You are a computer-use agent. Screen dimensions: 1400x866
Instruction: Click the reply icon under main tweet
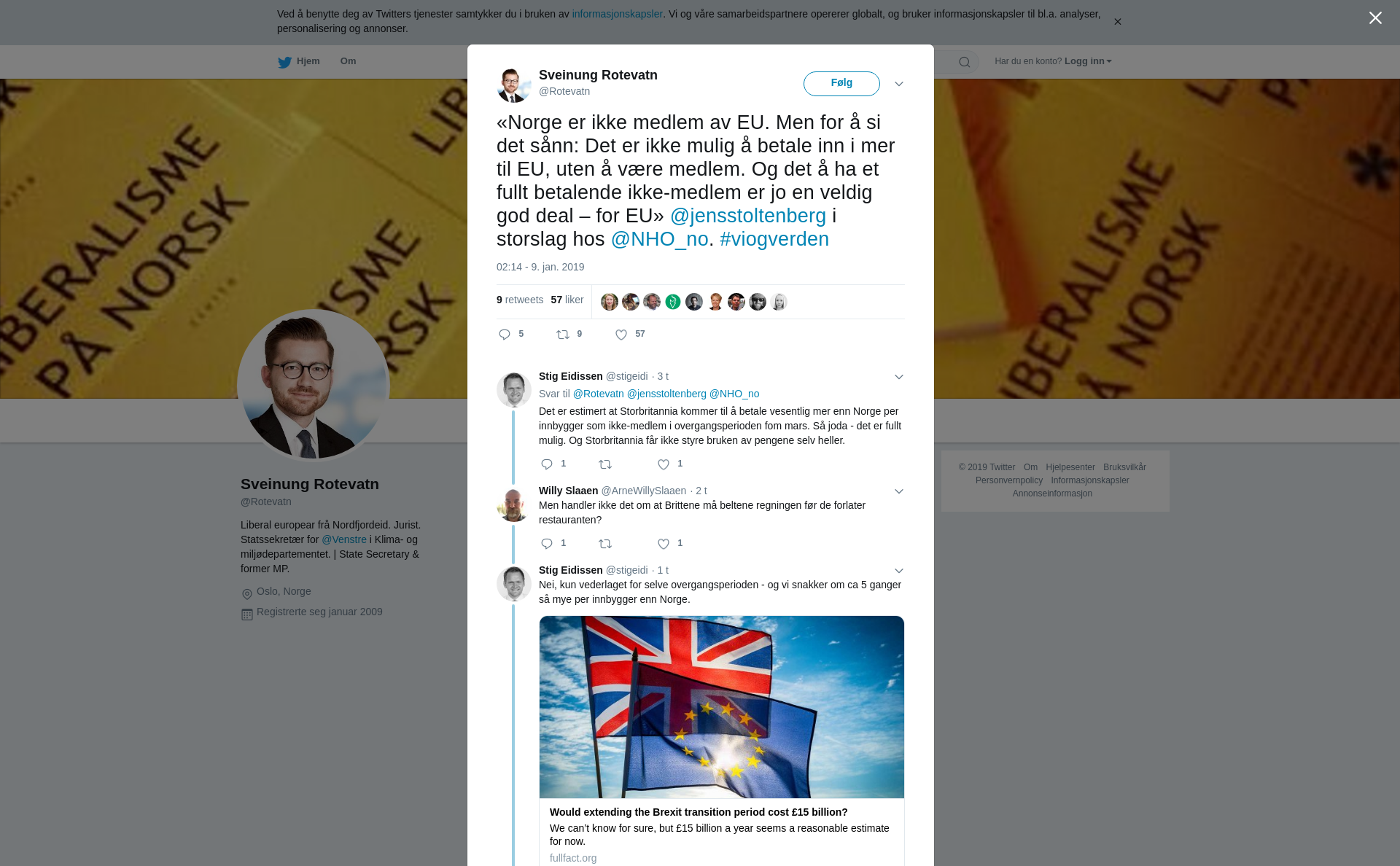[505, 335]
